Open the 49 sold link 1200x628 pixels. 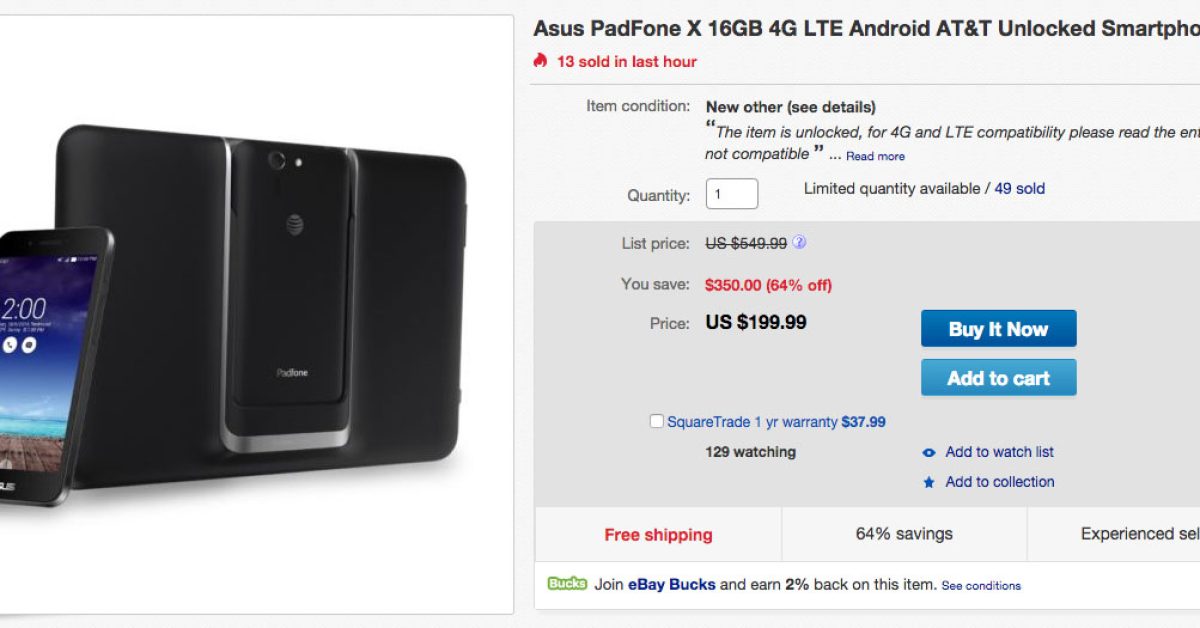1019,189
